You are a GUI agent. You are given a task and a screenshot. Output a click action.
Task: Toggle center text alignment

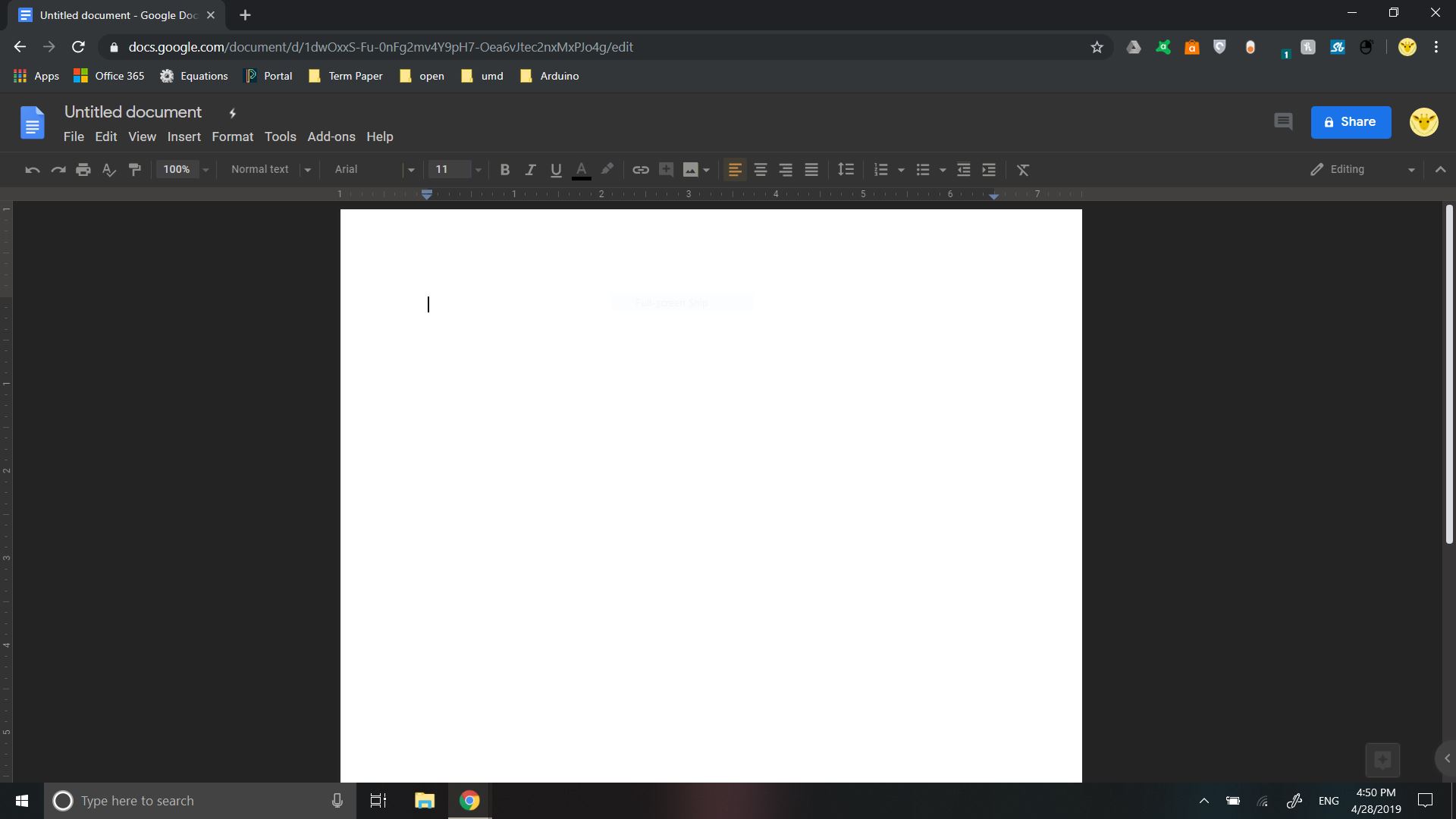click(x=760, y=169)
